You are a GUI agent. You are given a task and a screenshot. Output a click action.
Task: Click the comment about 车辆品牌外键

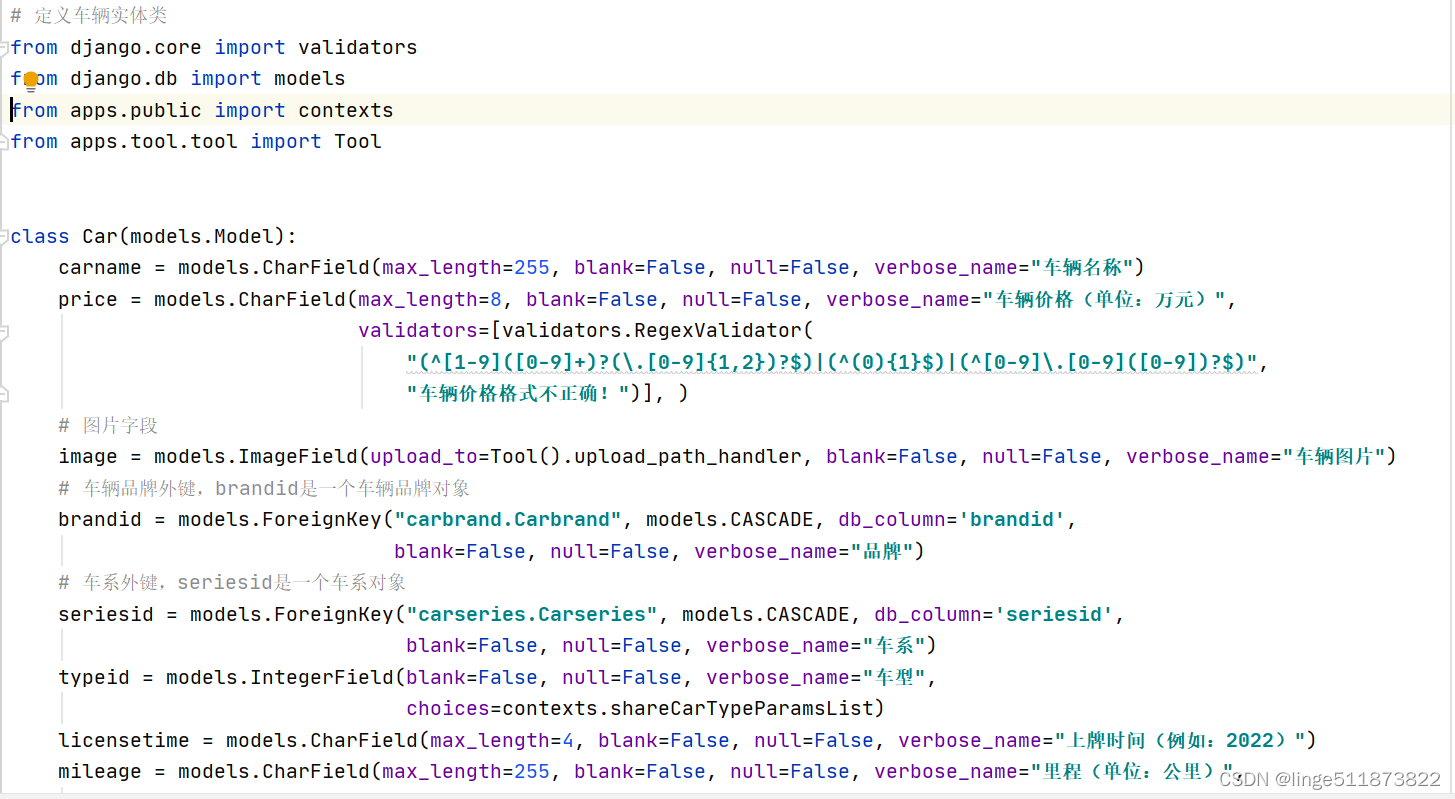click(x=264, y=488)
